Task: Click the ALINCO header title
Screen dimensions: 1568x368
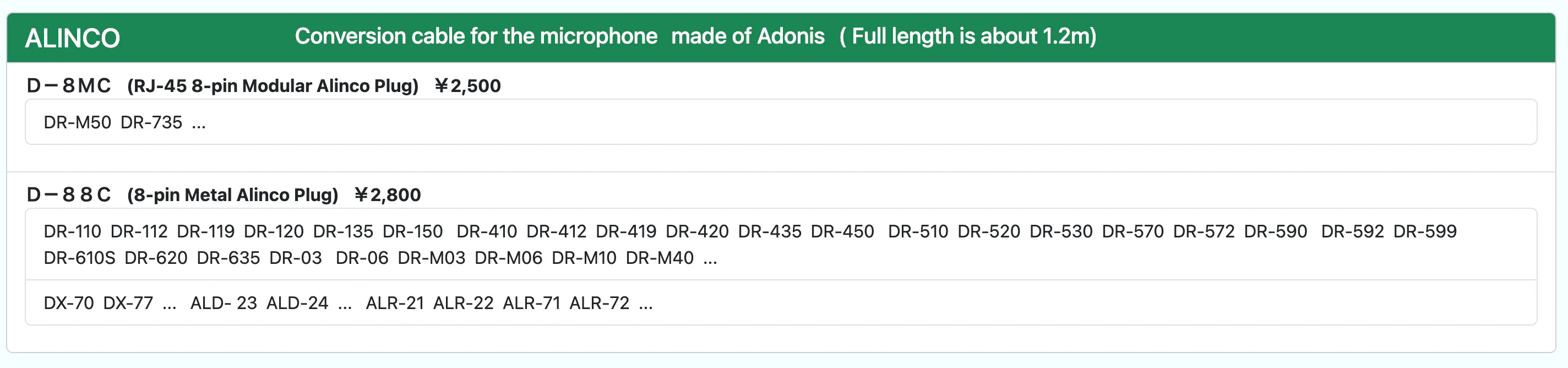Action: click(73, 39)
